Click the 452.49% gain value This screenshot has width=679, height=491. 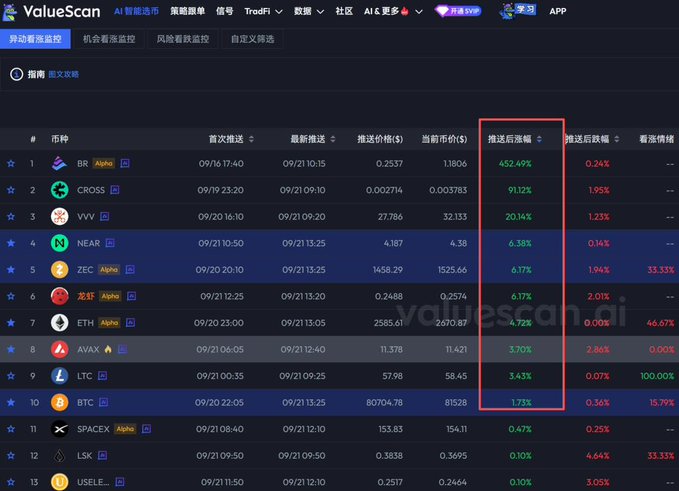[515, 164]
